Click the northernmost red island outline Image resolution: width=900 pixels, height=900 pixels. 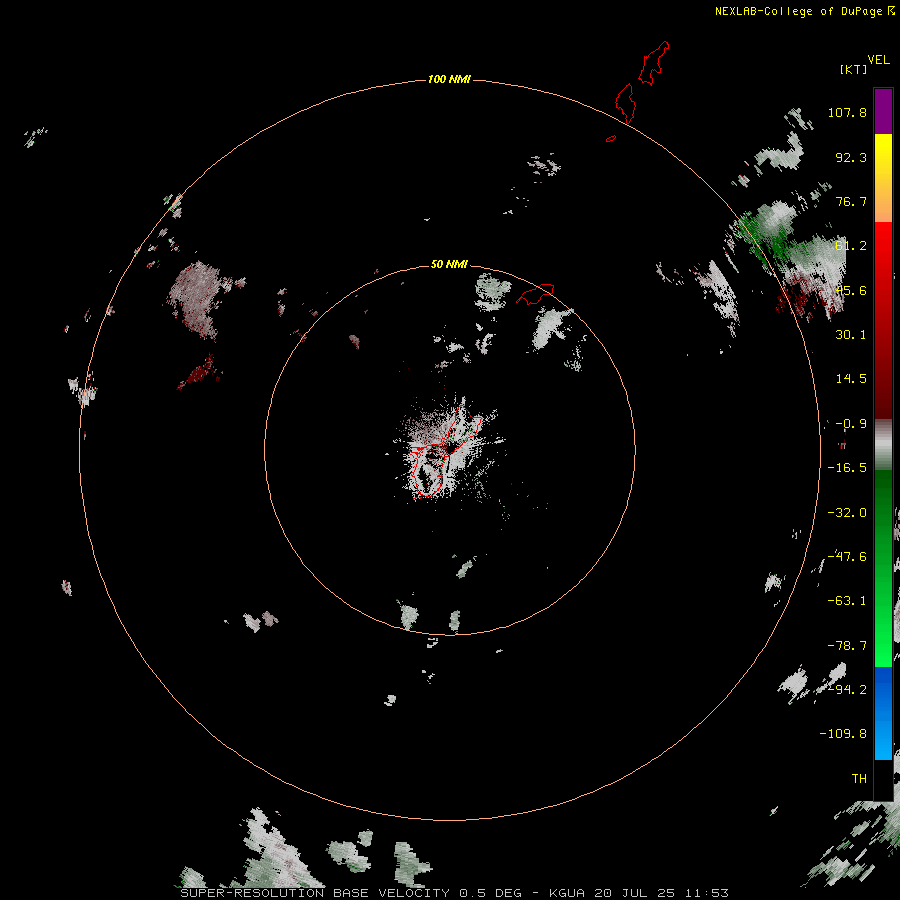[654, 63]
